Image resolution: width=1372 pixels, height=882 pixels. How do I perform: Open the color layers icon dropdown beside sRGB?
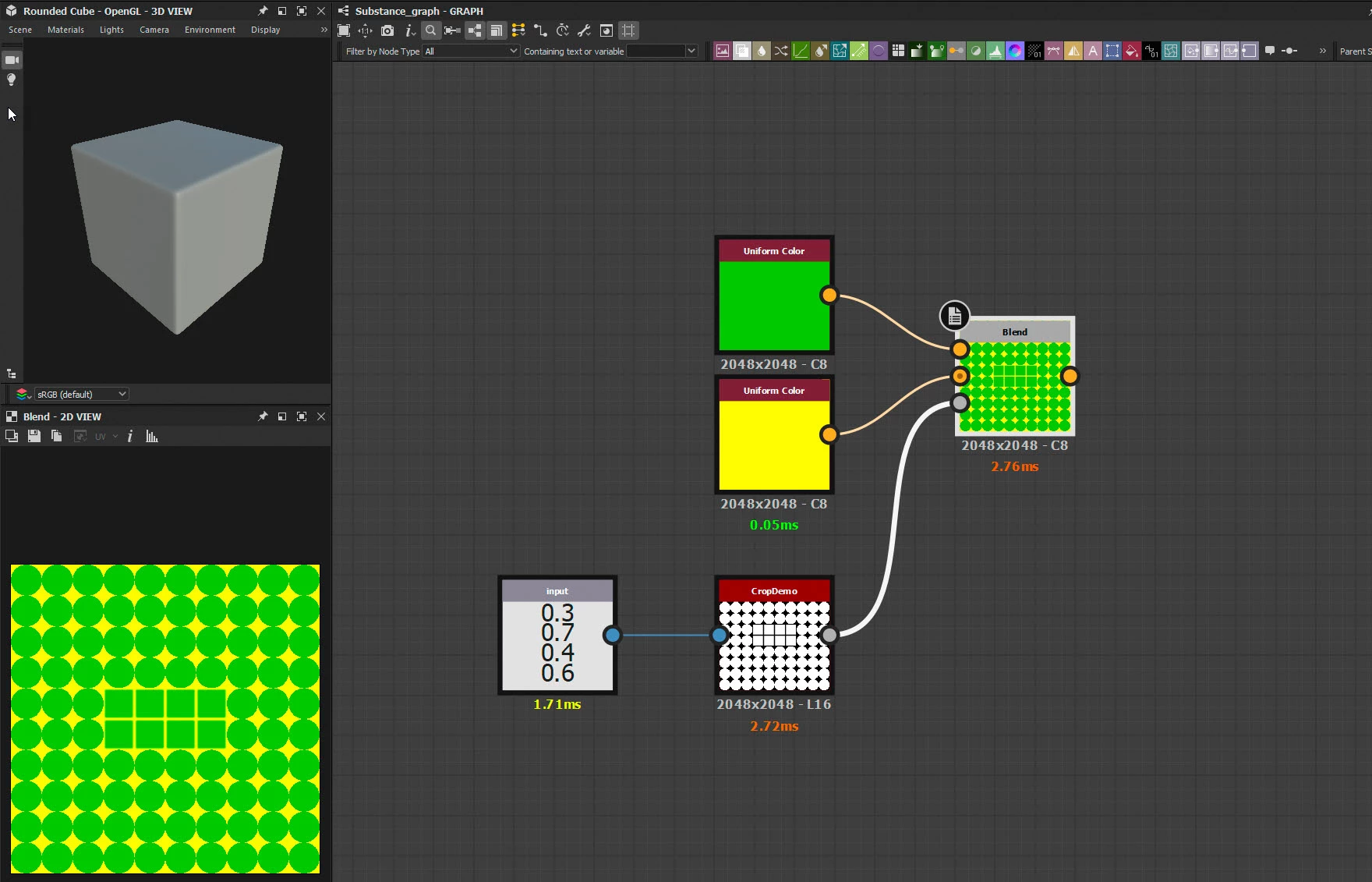click(x=23, y=395)
